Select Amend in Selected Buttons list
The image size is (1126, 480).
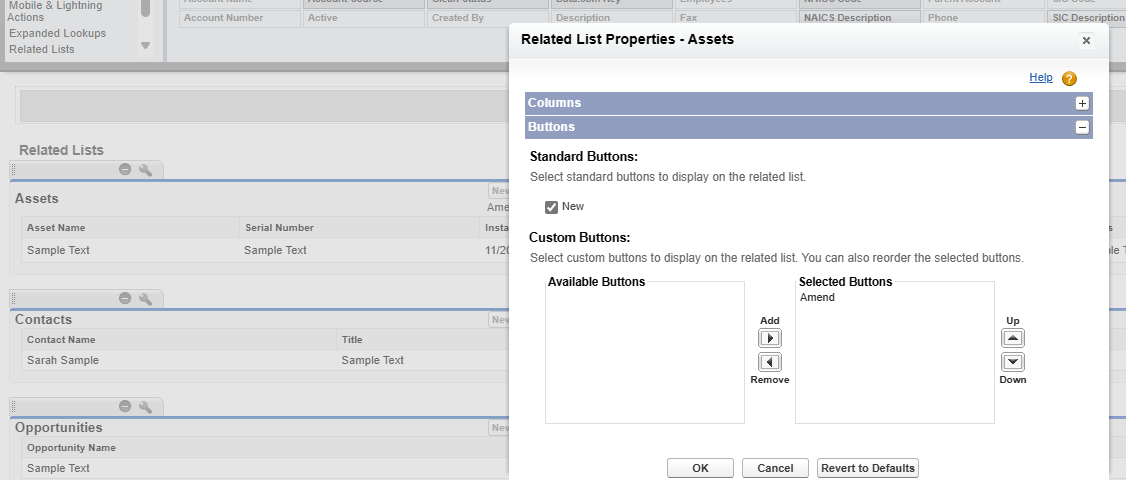[817, 297]
